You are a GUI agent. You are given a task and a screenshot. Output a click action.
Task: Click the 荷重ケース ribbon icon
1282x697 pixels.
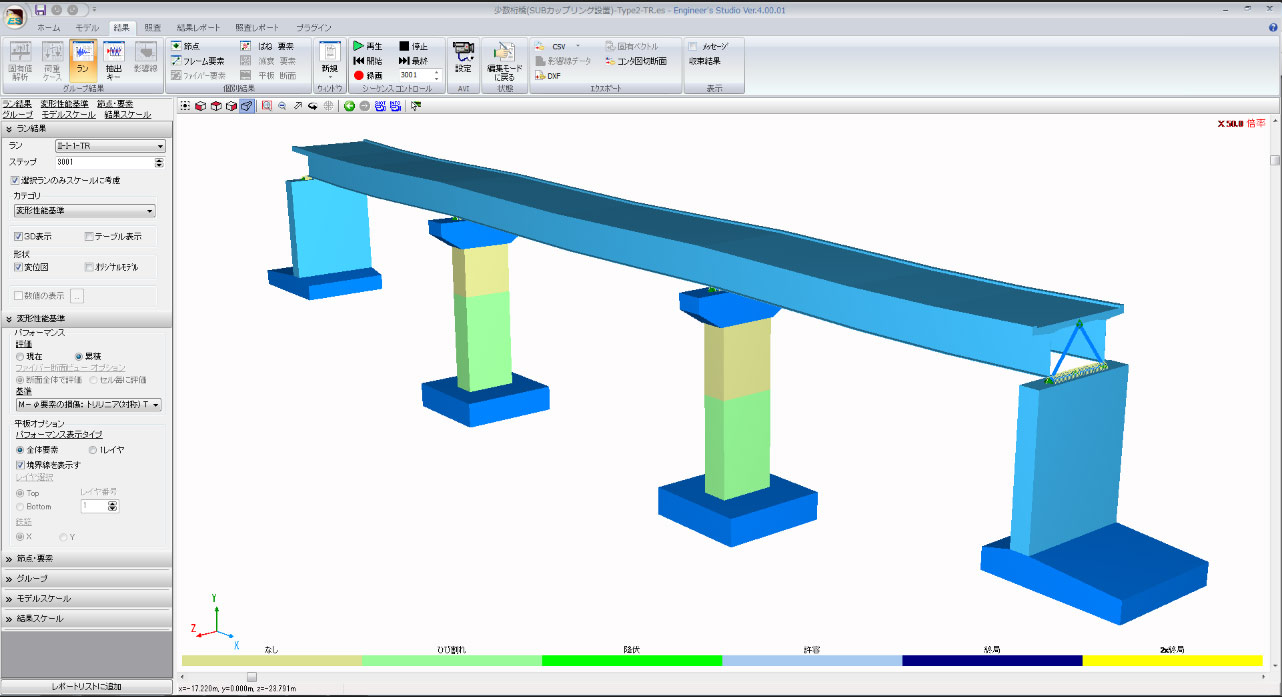point(52,60)
